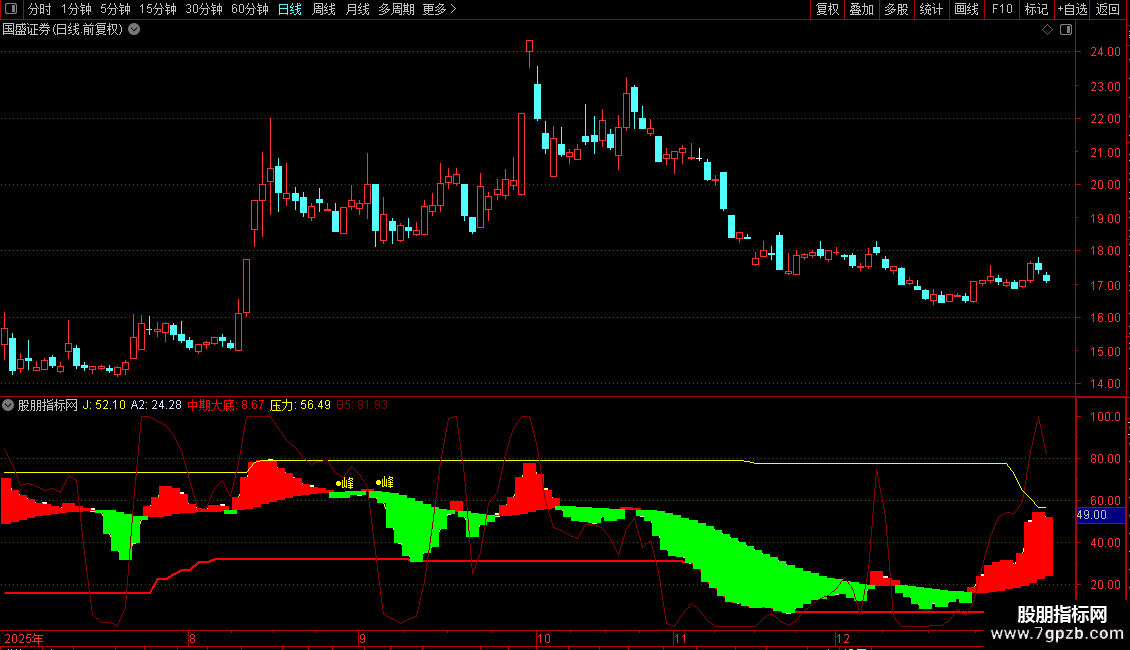
Task: Click the 返回 back button
Action: coord(1108,9)
